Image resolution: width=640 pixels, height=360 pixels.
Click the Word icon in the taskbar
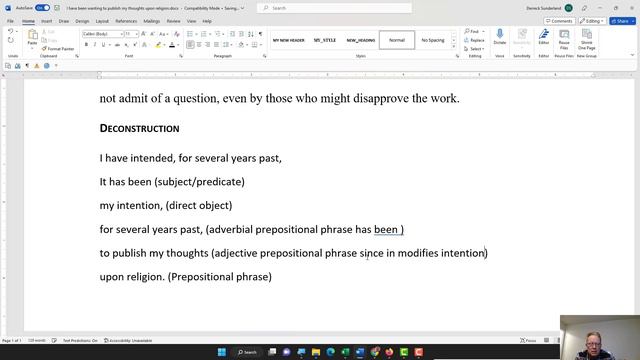click(x=360, y=352)
